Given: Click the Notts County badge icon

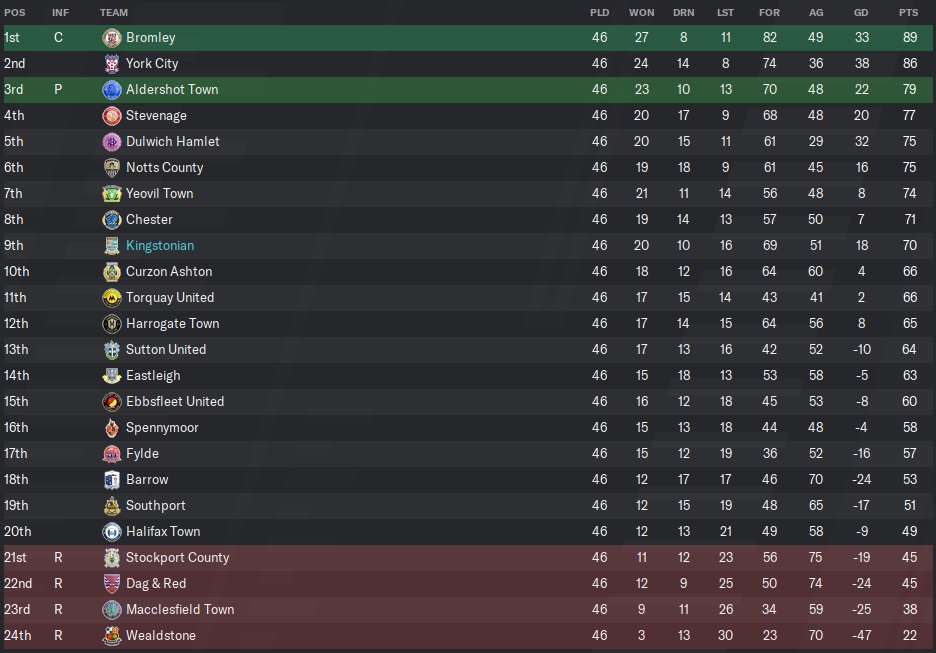Looking at the screenshot, I should click(x=111, y=168).
